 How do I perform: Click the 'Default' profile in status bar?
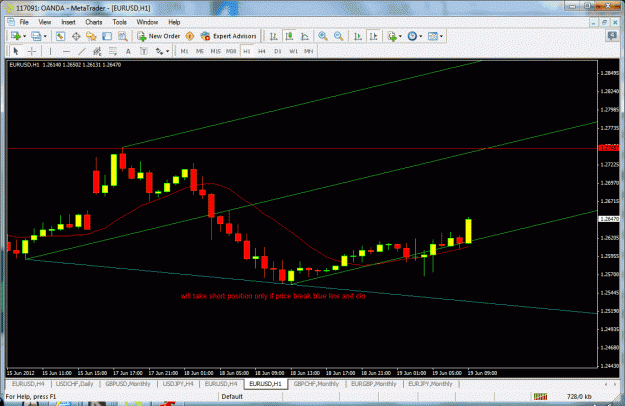click(232, 397)
